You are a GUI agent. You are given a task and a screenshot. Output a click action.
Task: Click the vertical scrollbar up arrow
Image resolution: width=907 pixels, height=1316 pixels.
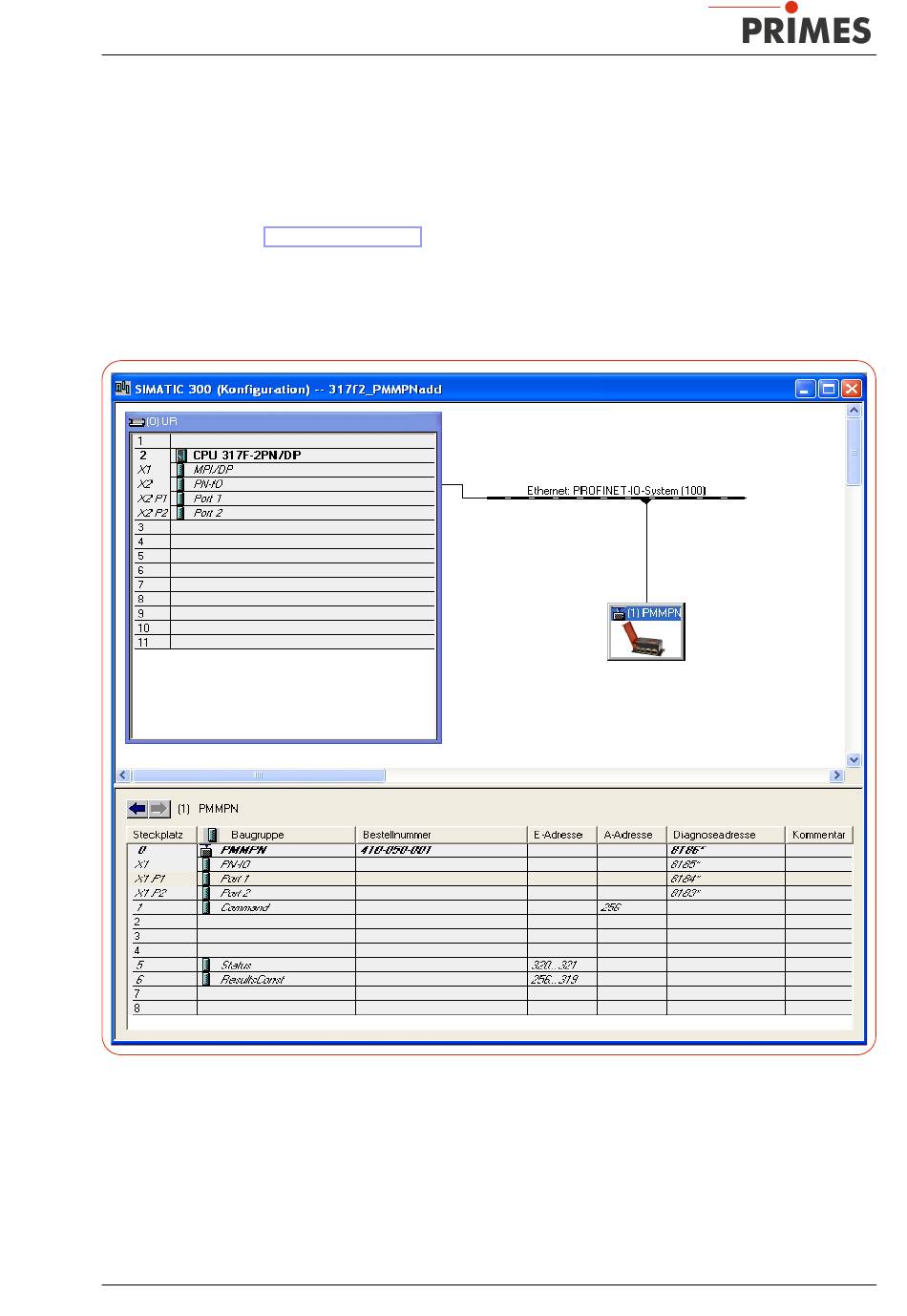click(x=854, y=411)
